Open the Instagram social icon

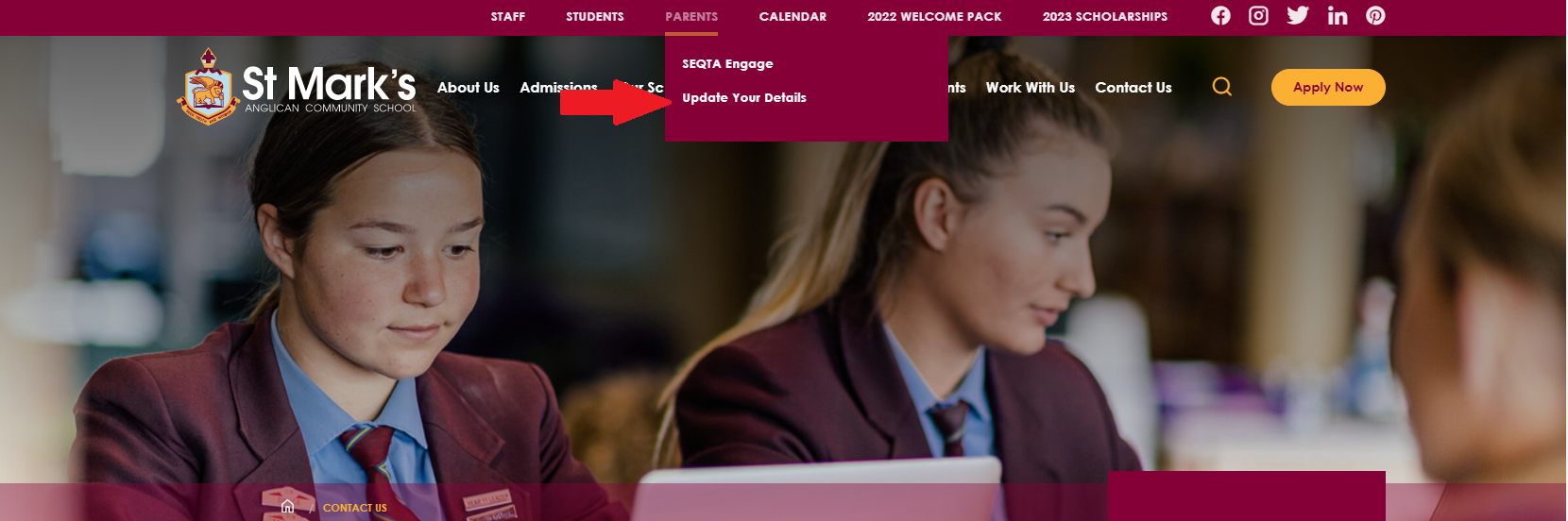(1258, 16)
